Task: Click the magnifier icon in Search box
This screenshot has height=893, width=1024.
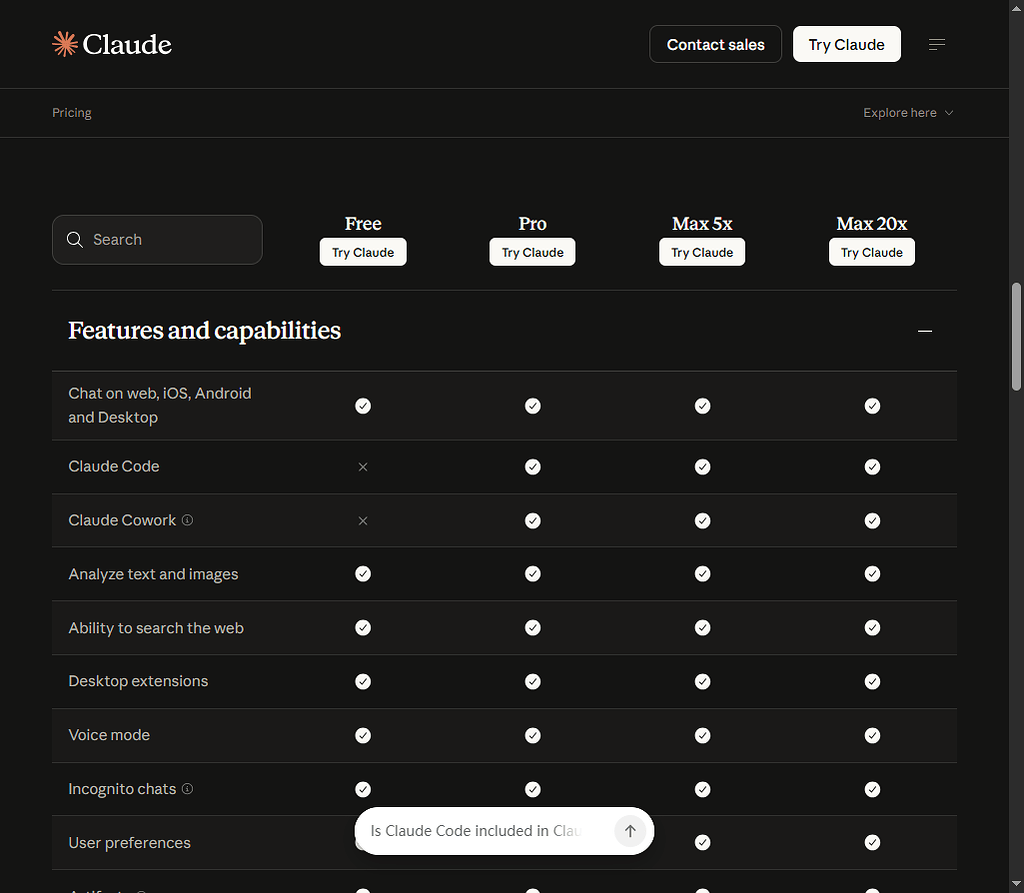Action: (75, 240)
